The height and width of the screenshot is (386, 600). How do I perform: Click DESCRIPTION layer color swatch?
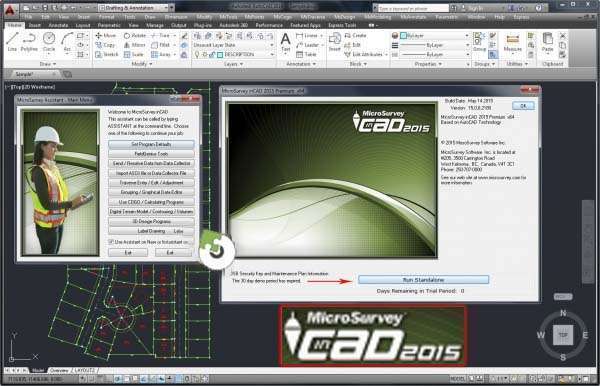pyautogui.click(x=220, y=55)
